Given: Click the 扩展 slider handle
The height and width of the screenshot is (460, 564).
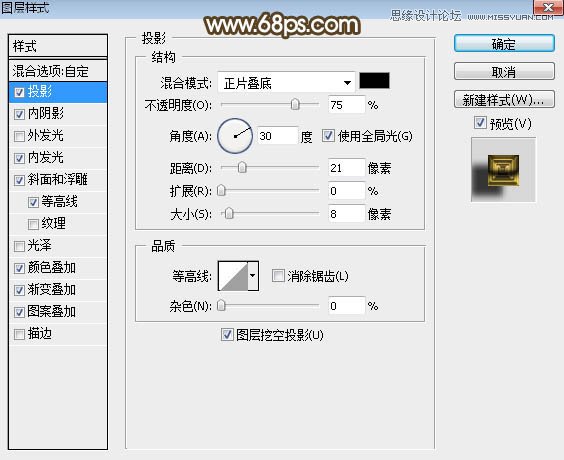Looking at the screenshot, I should click(x=222, y=191).
